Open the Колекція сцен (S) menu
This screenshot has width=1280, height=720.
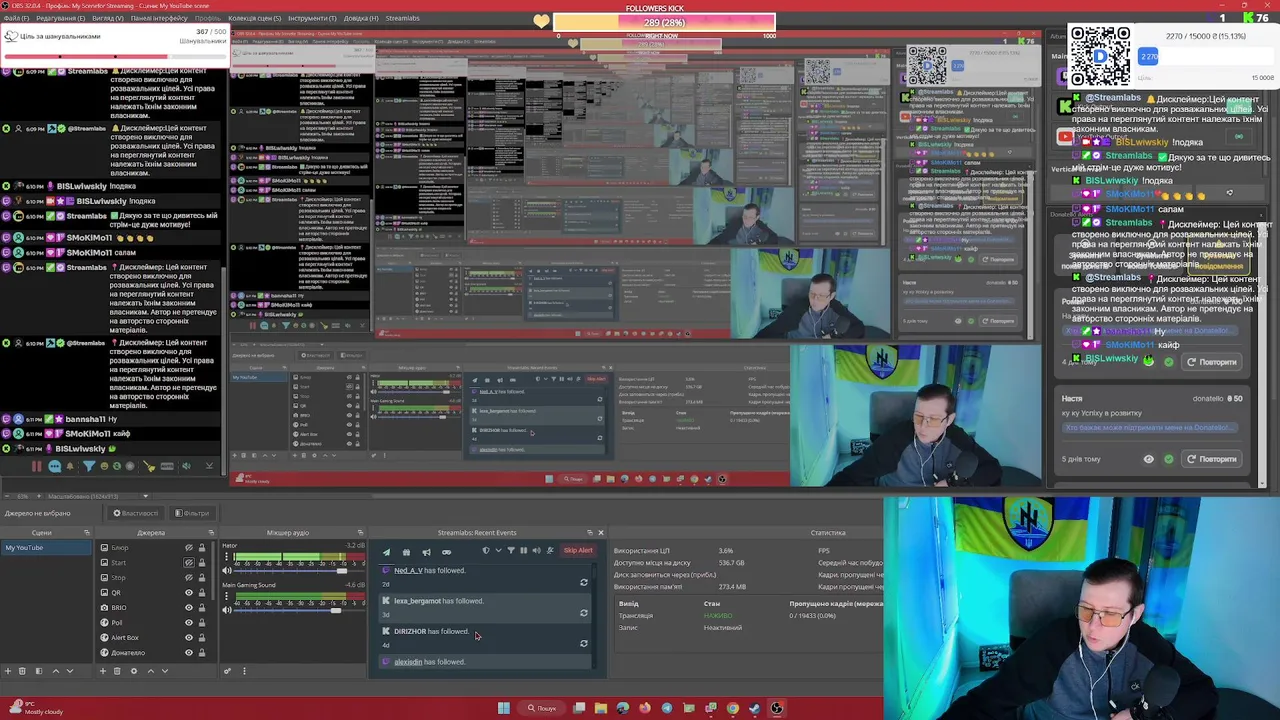point(254,18)
